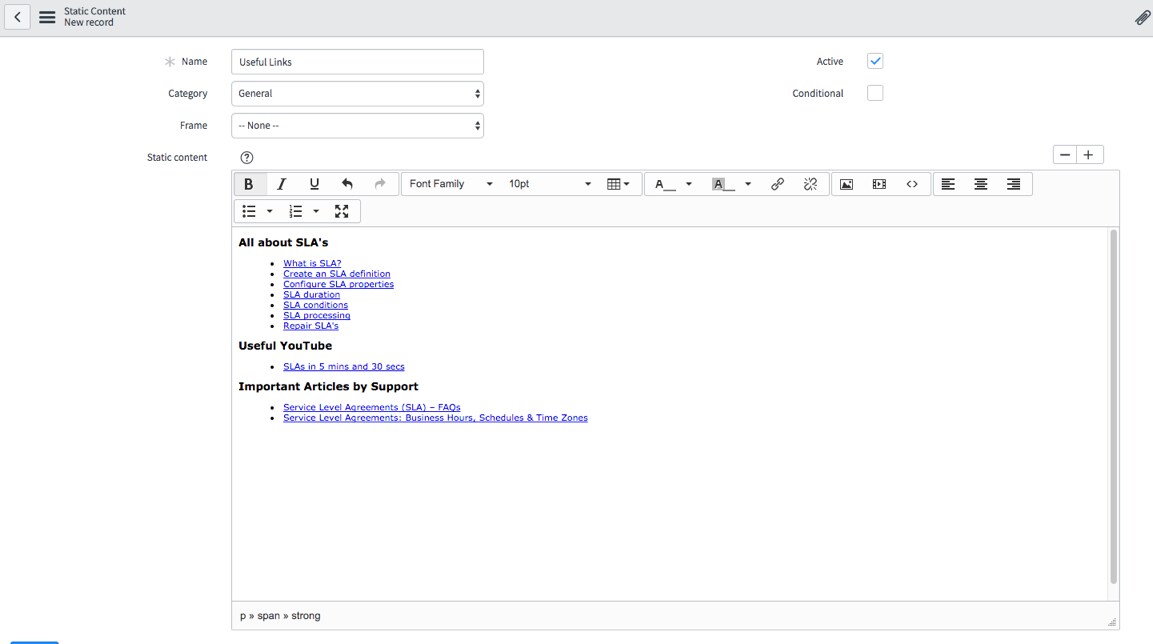Uncheck the Active checkbox

[874, 61]
